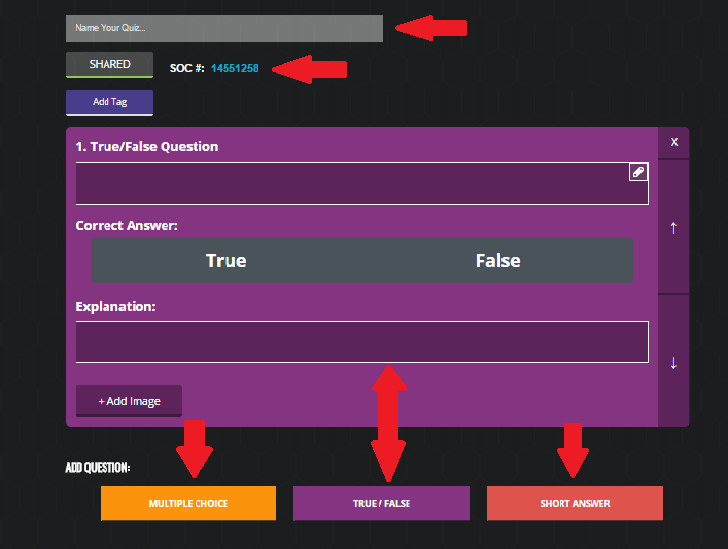Screen dimensions: 728x549
Task: Click SOC number 14551258
Action: point(235,69)
